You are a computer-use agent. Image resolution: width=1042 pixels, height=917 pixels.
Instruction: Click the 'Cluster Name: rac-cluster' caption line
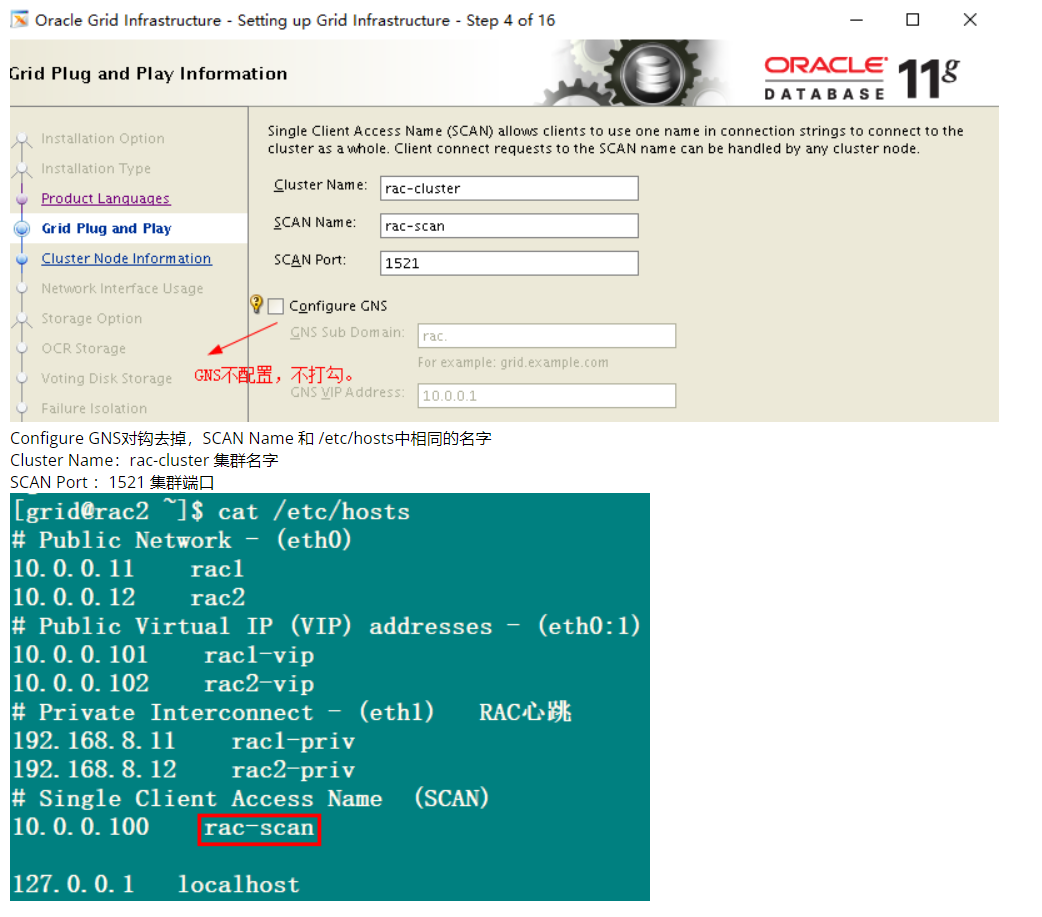[144, 460]
